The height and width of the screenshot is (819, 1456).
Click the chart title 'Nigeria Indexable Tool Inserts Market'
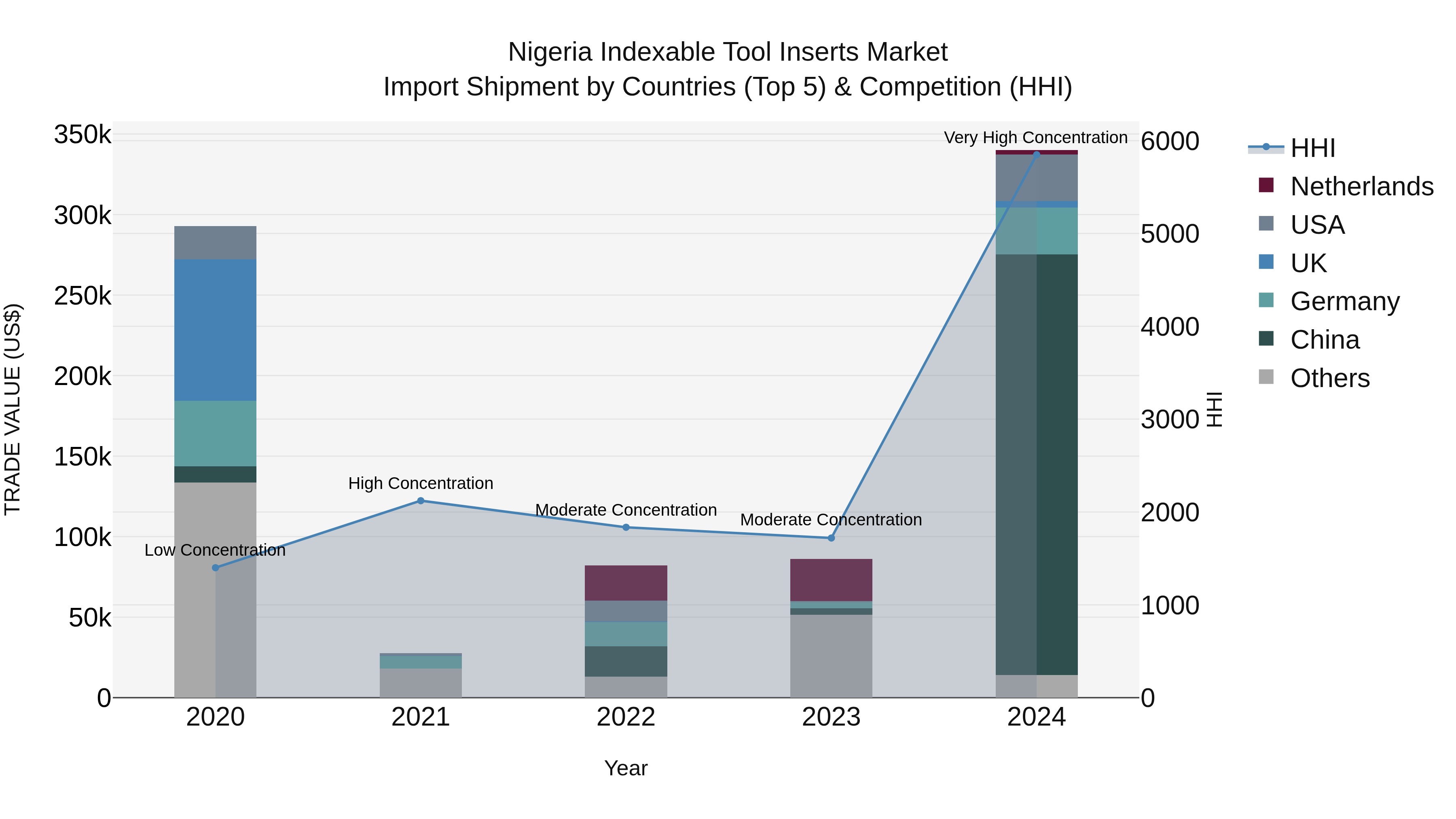728,52
